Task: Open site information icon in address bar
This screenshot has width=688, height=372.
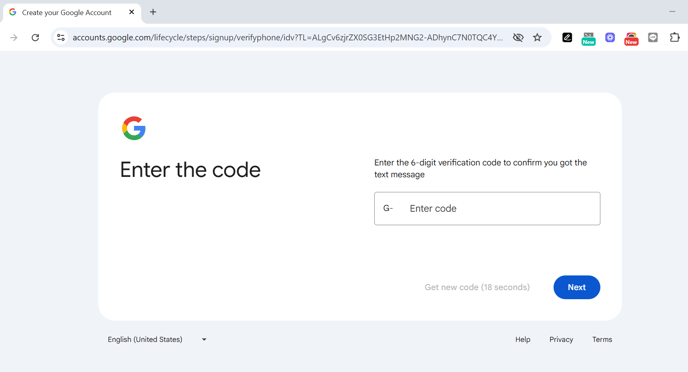Action: (x=61, y=38)
